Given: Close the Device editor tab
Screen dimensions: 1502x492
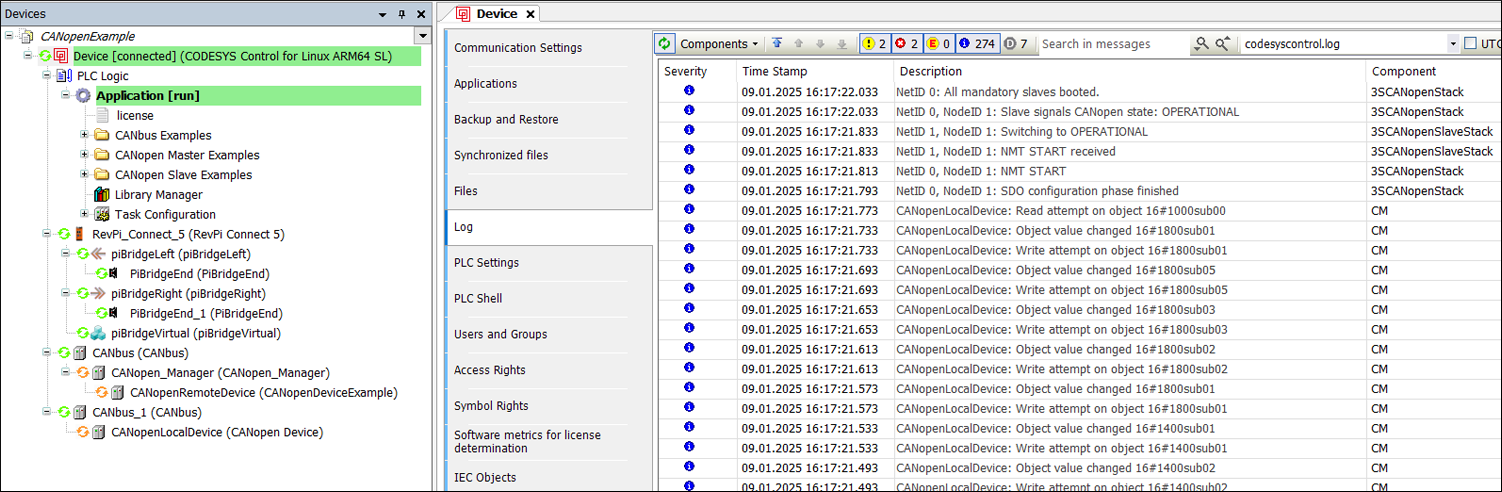Looking at the screenshot, I should point(531,14).
